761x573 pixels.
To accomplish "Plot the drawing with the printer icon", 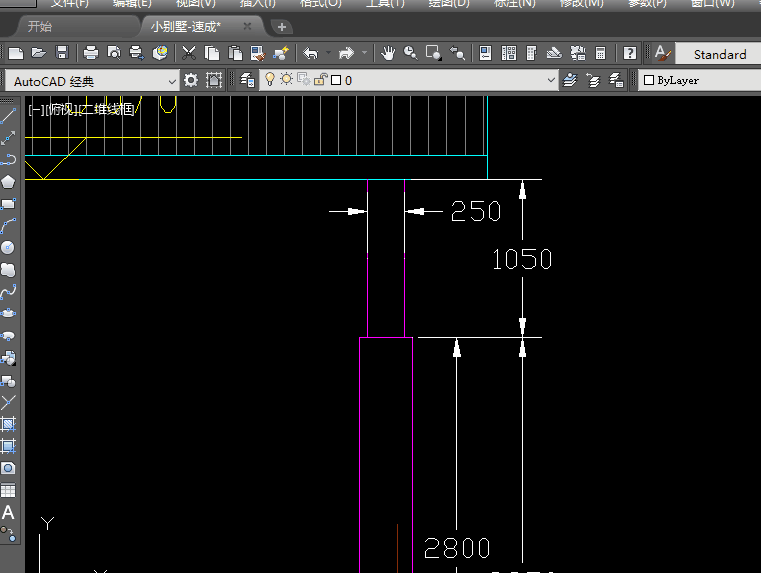I will [91, 52].
